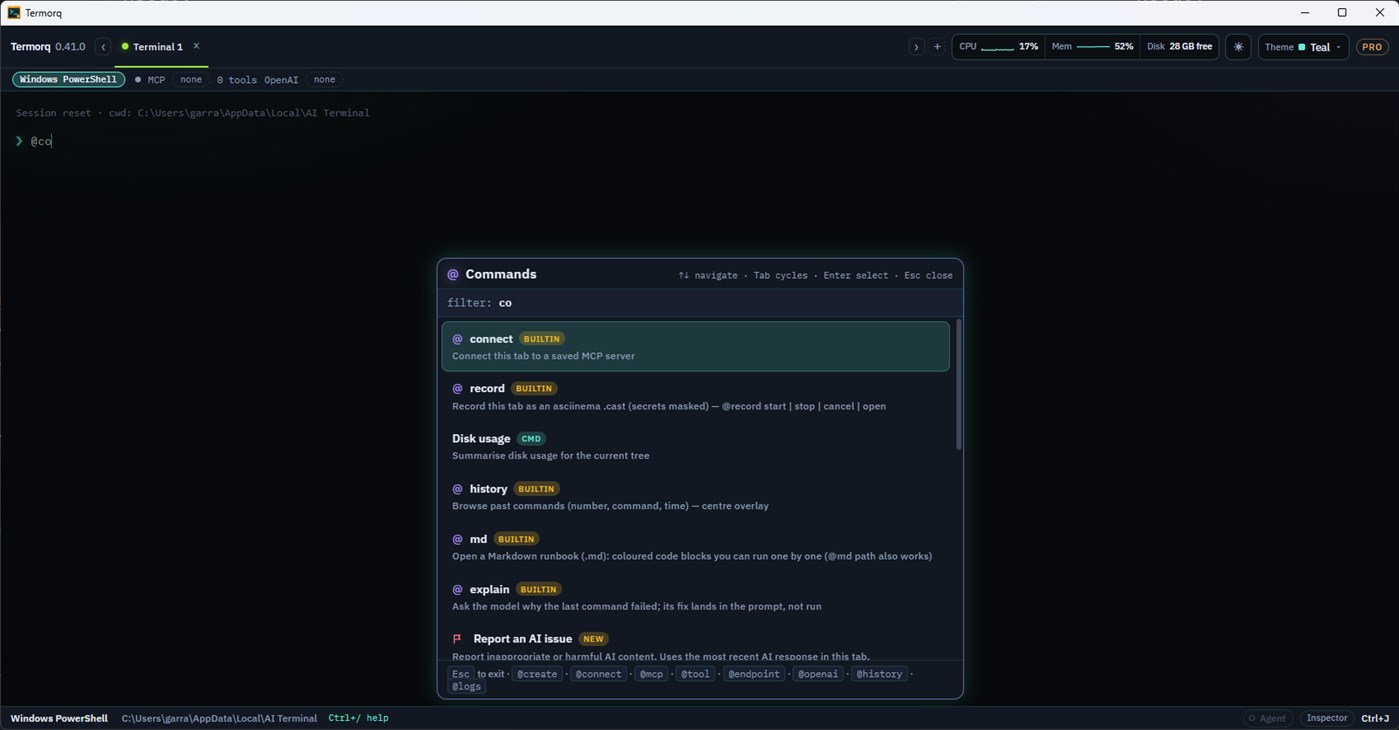Open the PRO badge
Screen dimensions: 1399x730
pyautogui.click(x=1372, y=47)
